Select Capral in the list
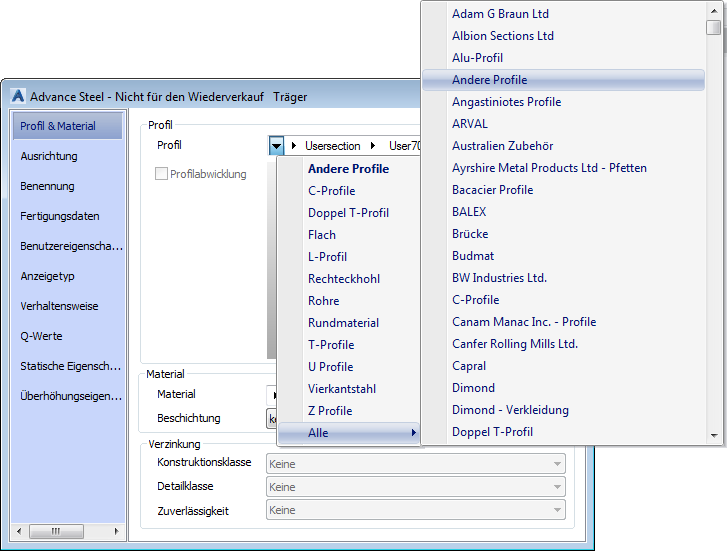The width and height of the screenshot is (727, 551). pyautogui.click(x=563, y=366)
